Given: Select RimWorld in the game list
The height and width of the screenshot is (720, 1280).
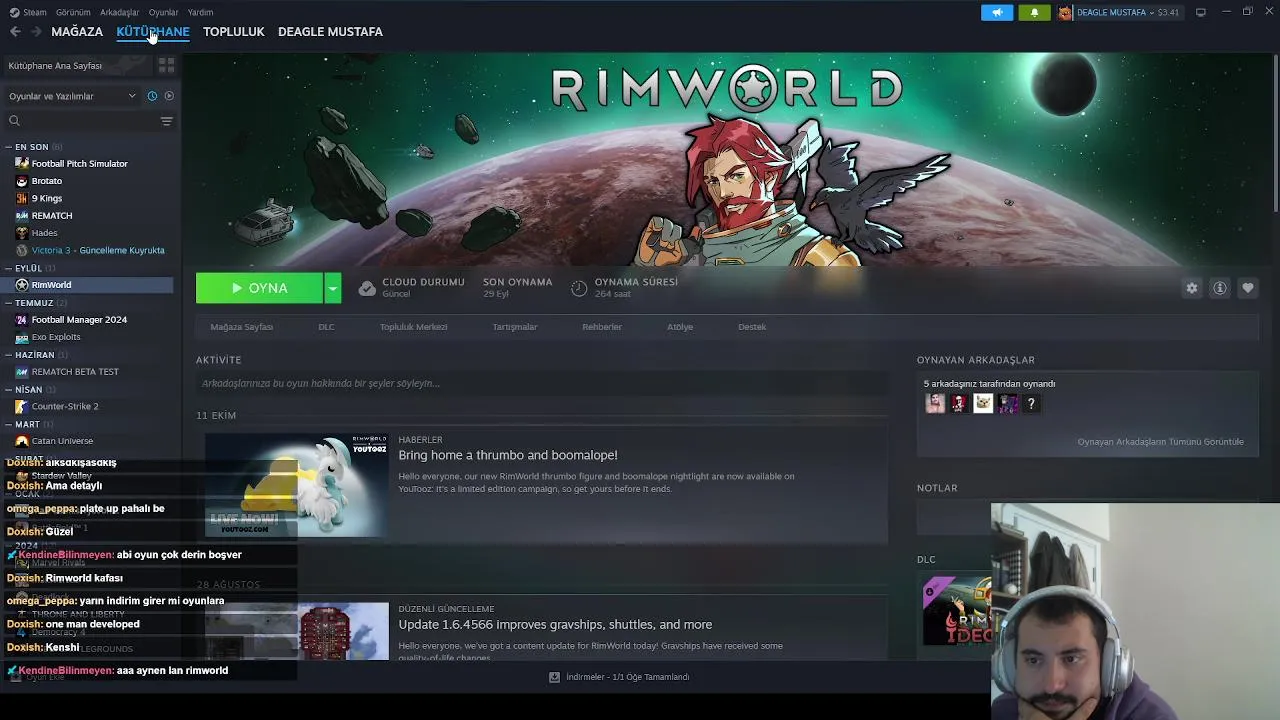Looking at the screenshot, I should pyautogui.click(x=87, y=285).
